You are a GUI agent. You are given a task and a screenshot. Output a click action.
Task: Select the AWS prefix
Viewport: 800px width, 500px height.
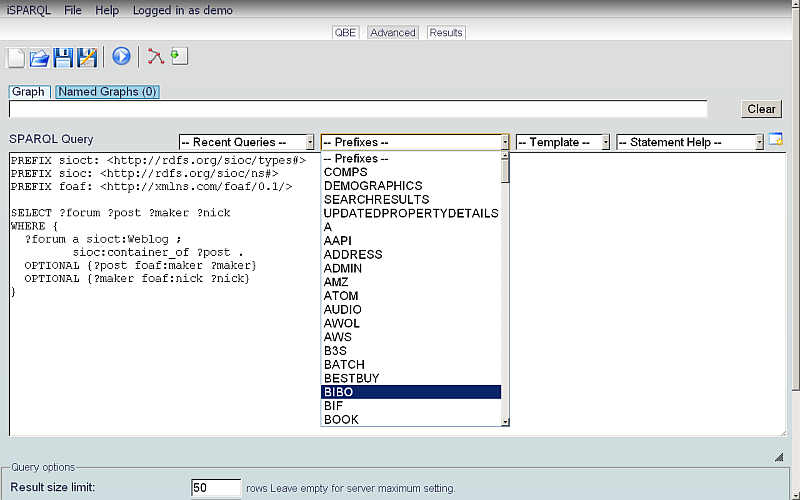[x=411, y=337]
